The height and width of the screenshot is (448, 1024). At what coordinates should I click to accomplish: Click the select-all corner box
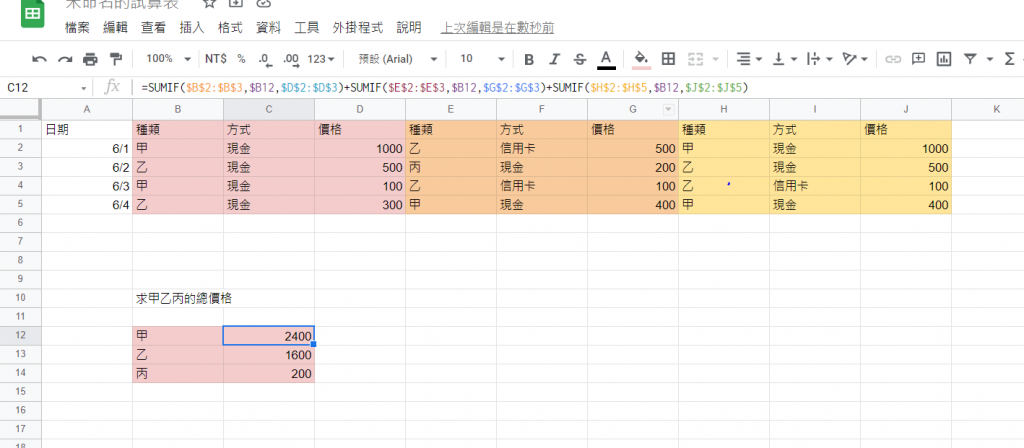pyautogui.click(x=21, y=110)
